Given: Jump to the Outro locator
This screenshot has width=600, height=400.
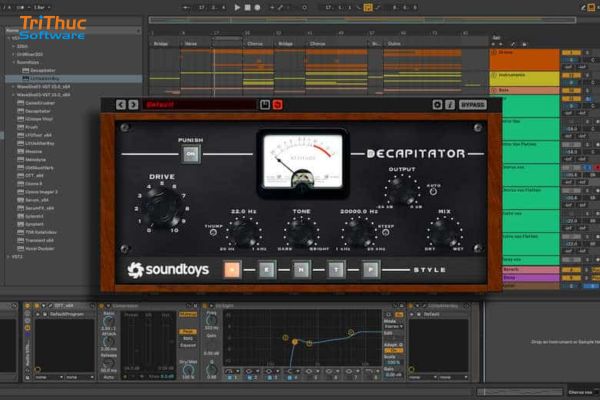Looking at the screenshot, I should pyautogui.click(x=394, y=44).
